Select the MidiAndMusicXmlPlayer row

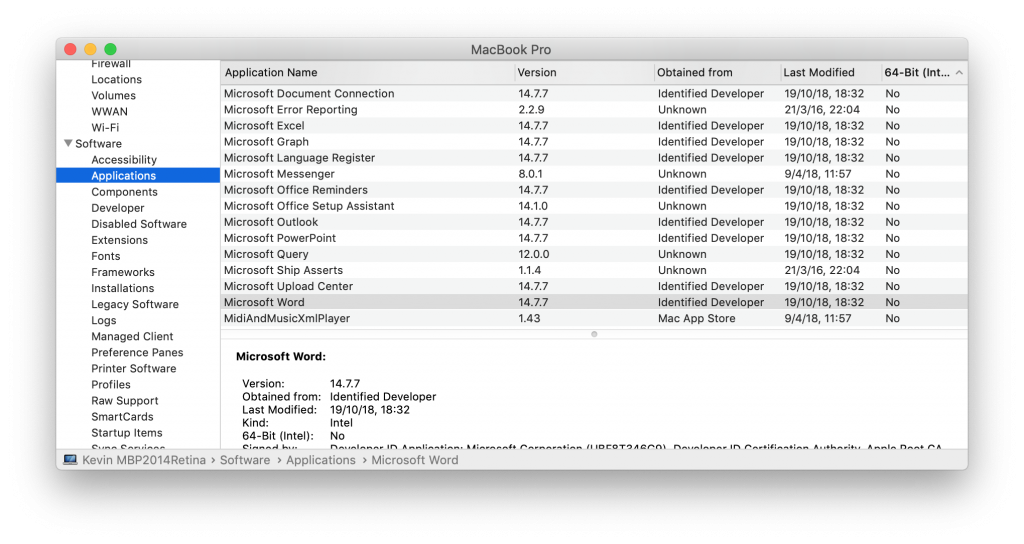594,319
